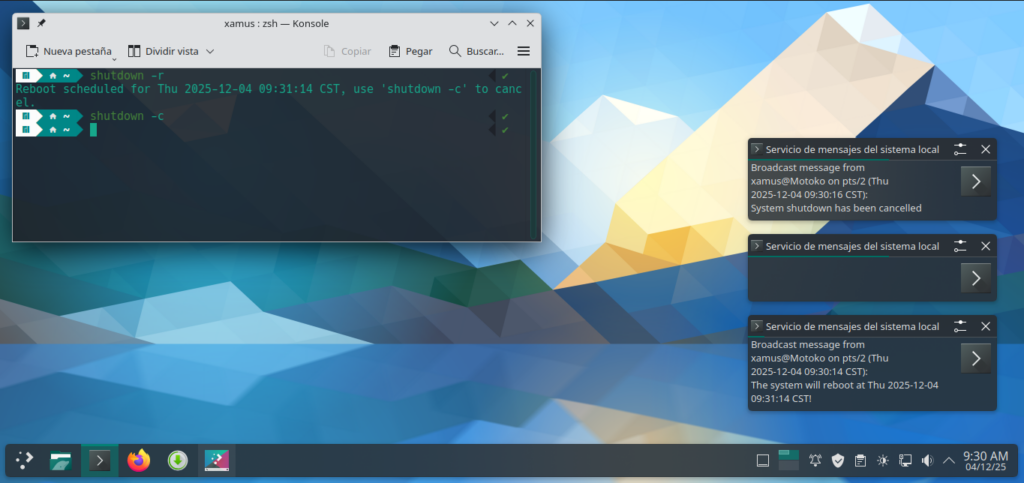Toggle the pin icon in Konsole titlebar
The image size is (1024, 483).
[x=41, y=23]
